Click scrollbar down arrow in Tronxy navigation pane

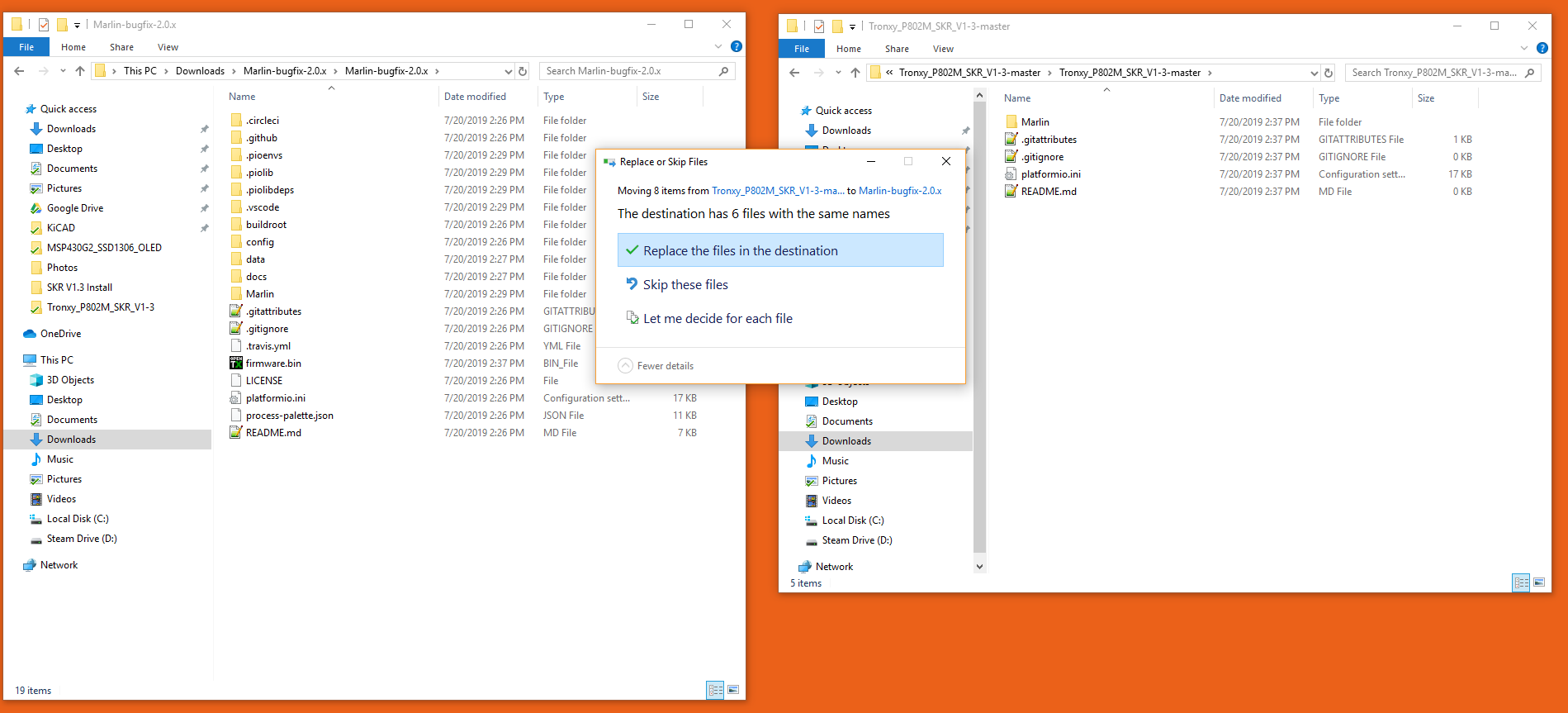coord(979,567)
